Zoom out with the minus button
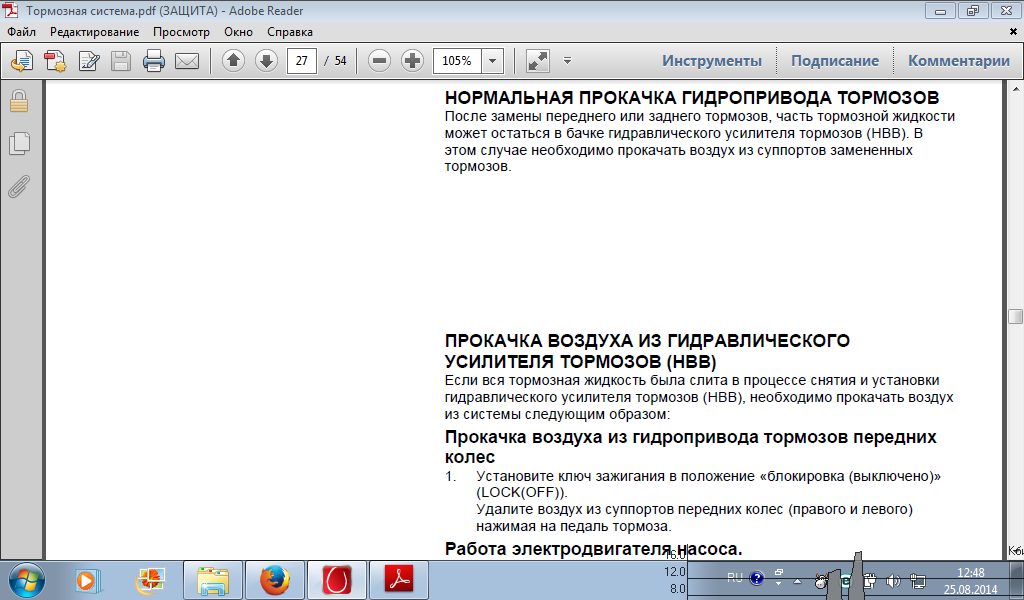This screenshot has width=1024, height=600. [x=379, y=61]
